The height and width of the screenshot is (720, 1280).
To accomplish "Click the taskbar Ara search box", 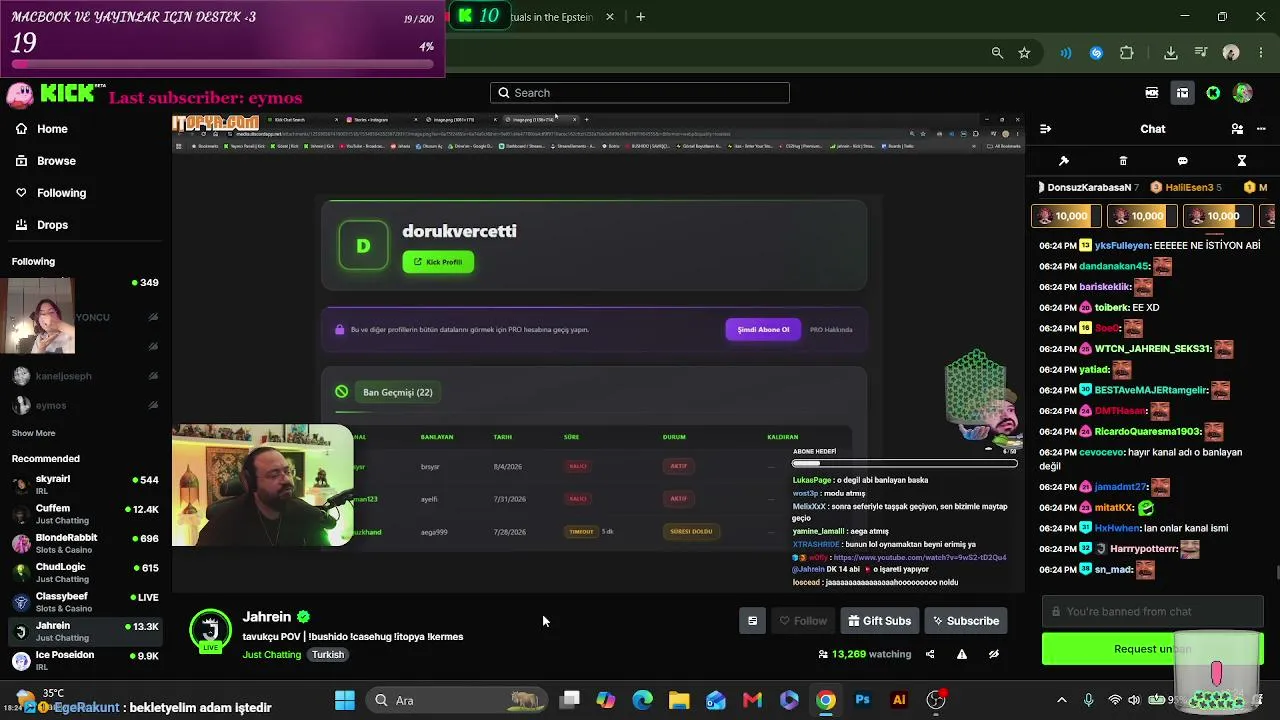I will click(x=456, y=700).
